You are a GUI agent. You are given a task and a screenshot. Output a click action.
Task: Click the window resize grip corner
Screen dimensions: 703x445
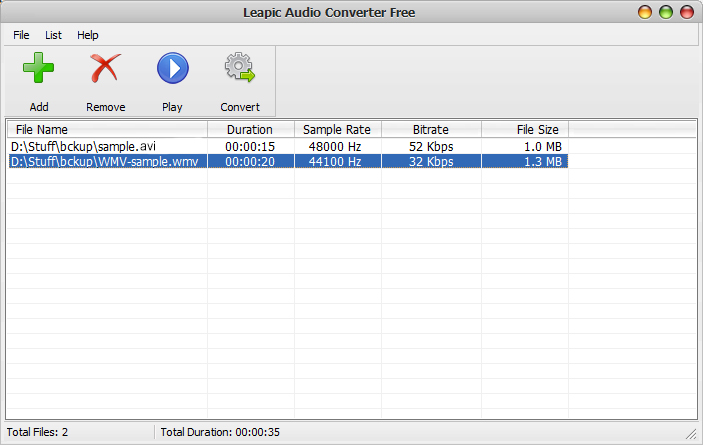pos(691,433)
